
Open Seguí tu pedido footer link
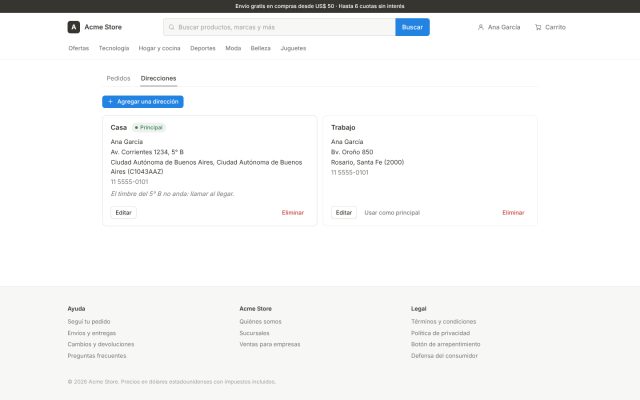[x=89, y=322]
